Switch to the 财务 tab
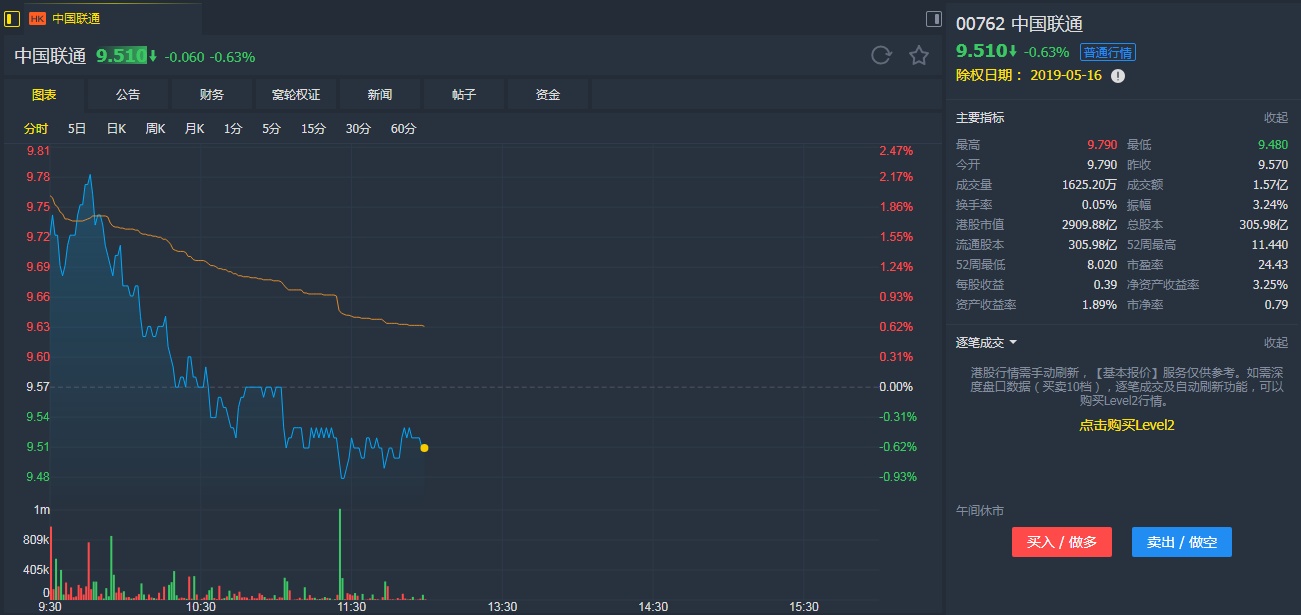 [x=212, y=95]
